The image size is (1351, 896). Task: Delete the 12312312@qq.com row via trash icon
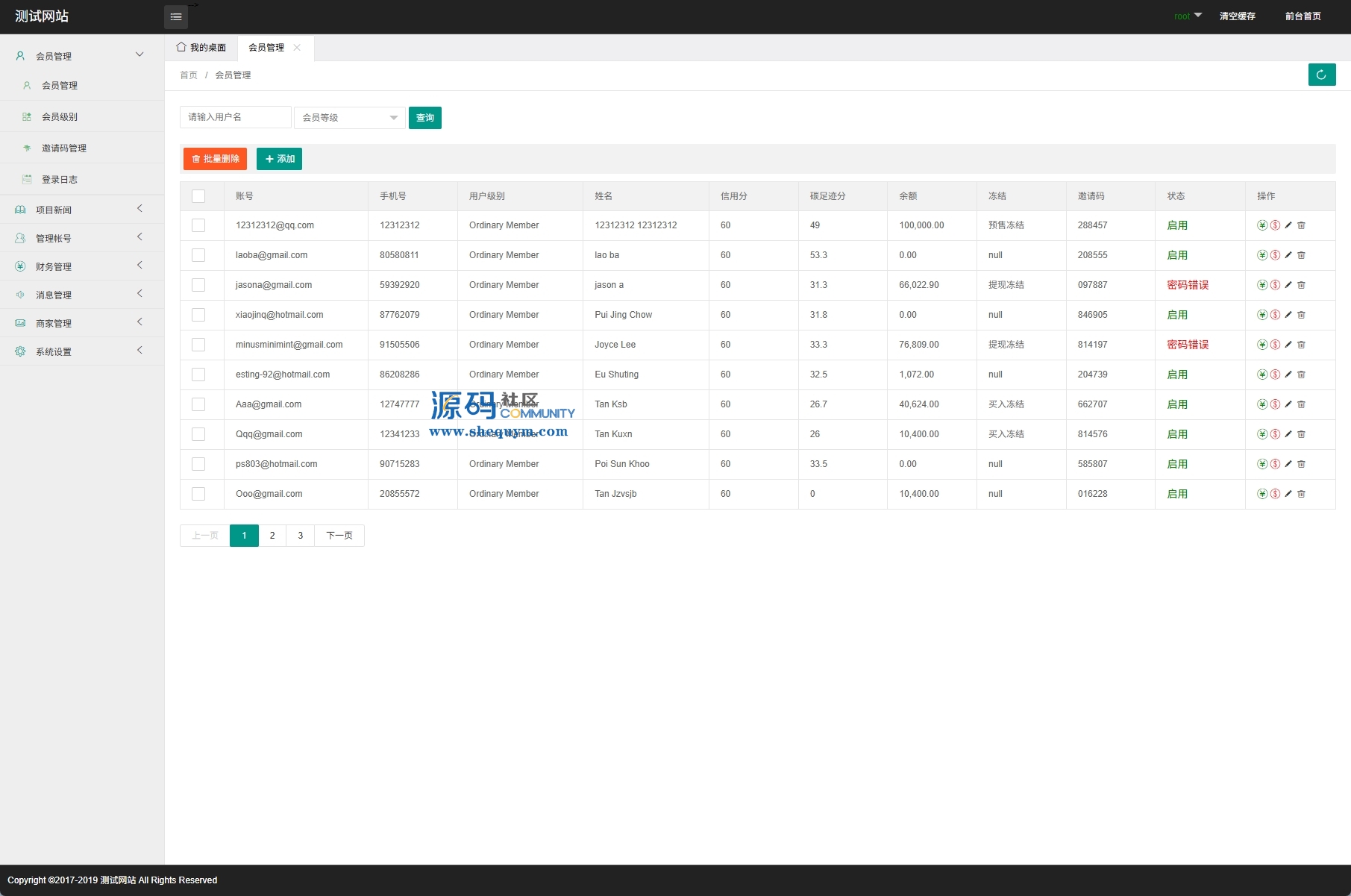coord(1301,225)
